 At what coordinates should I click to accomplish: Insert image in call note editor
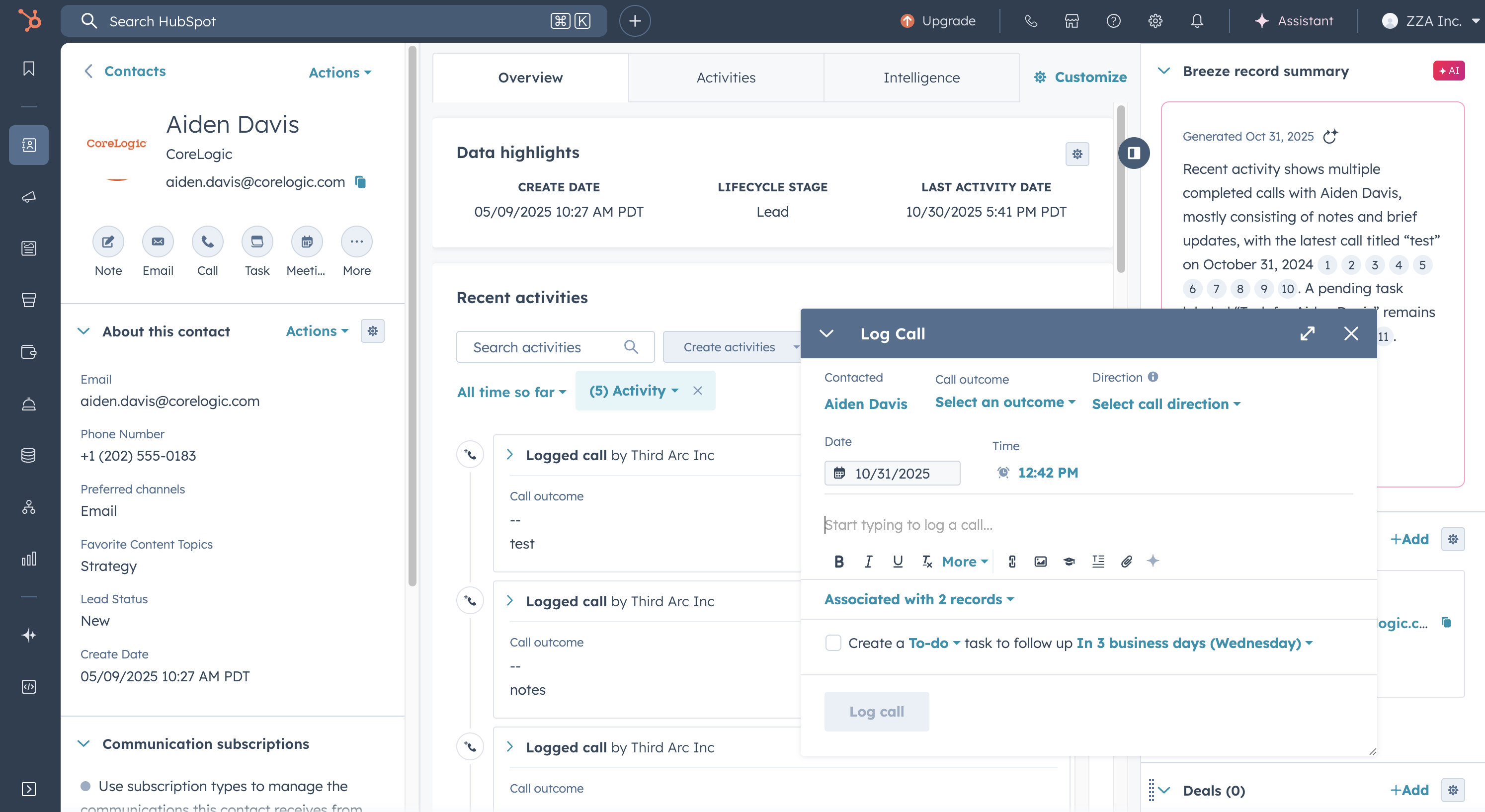(1041, 562)
